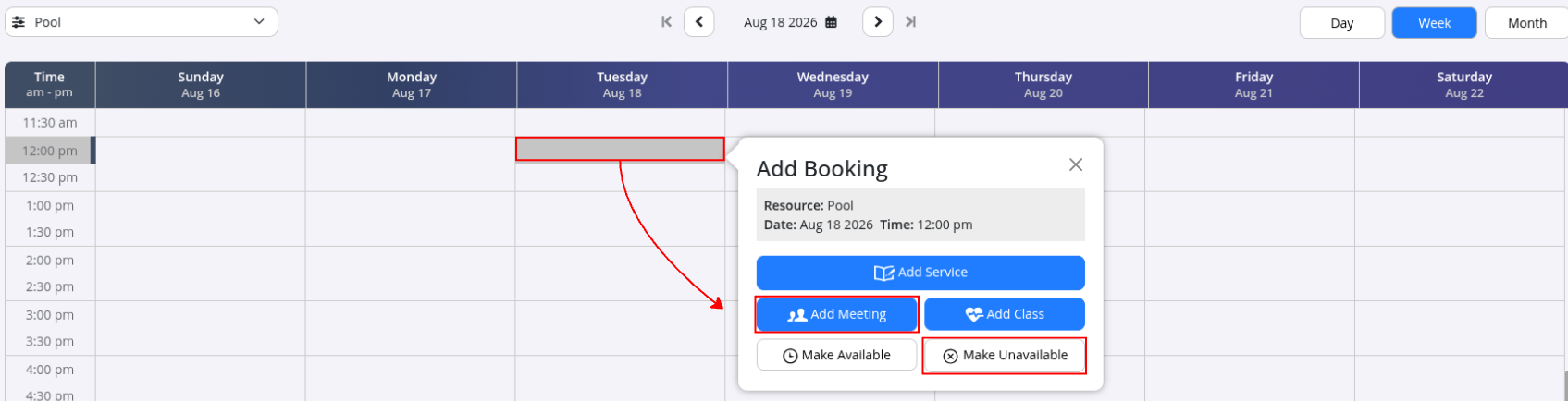Switch to Day view

point(1342,23)
